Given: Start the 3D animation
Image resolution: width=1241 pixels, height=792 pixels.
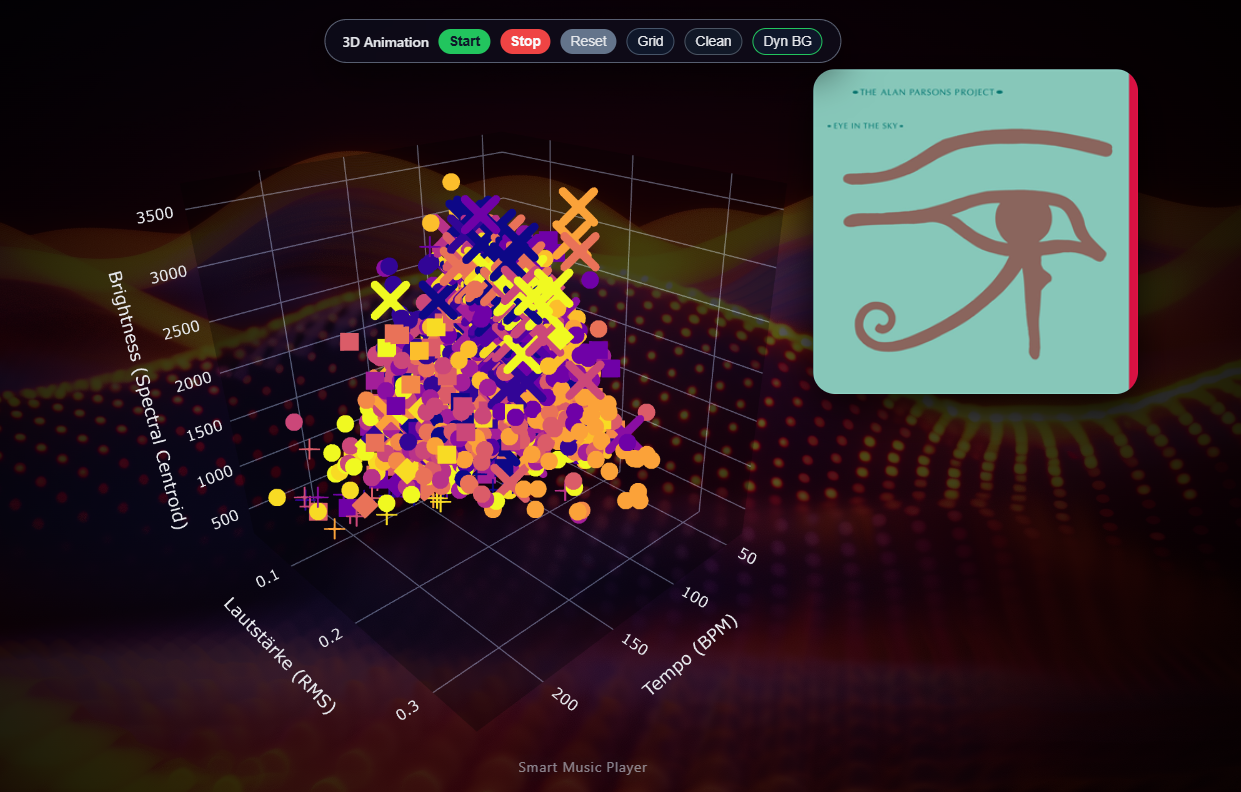Looking at the screenshot, I should (x=464, y=41).
